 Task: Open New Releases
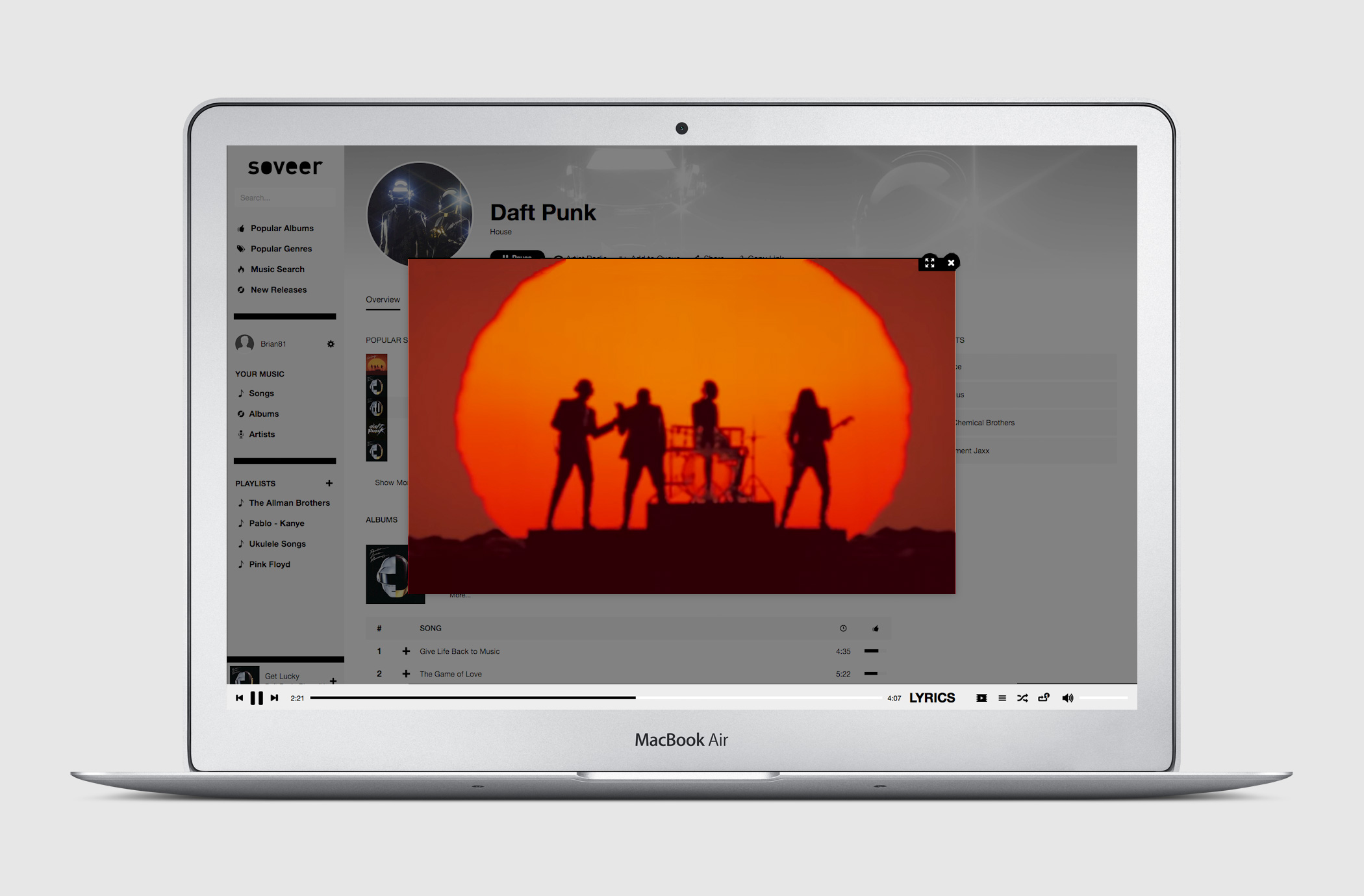tap(279, 290)
